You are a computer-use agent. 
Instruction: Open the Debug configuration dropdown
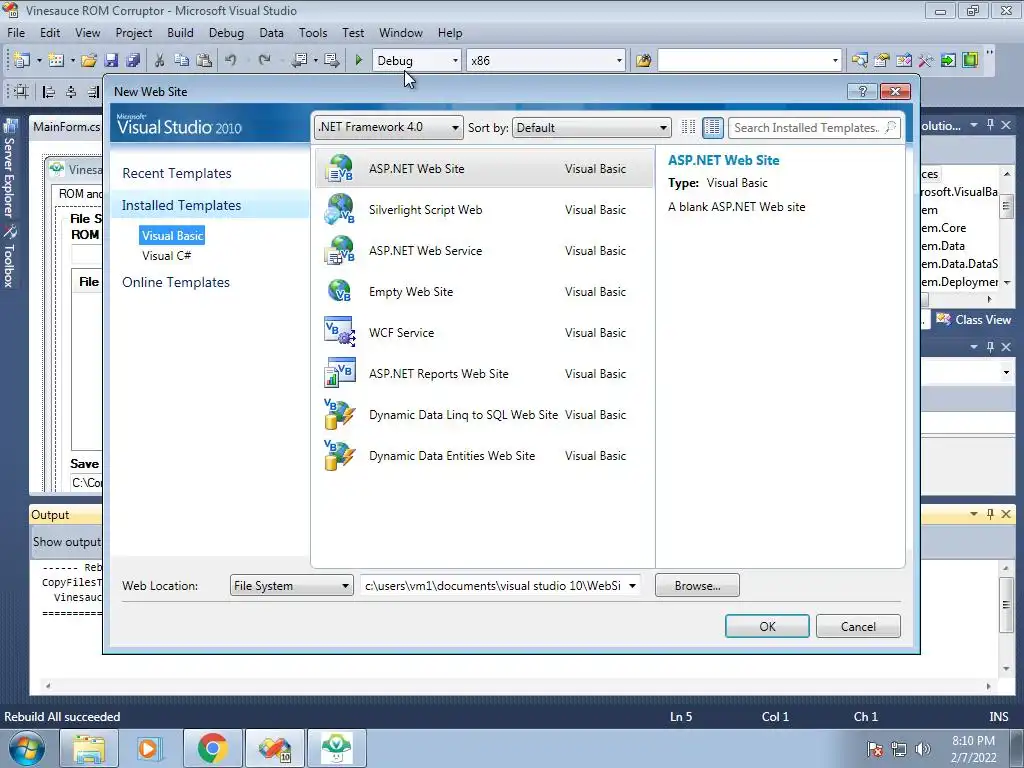[x=455, y=61]
